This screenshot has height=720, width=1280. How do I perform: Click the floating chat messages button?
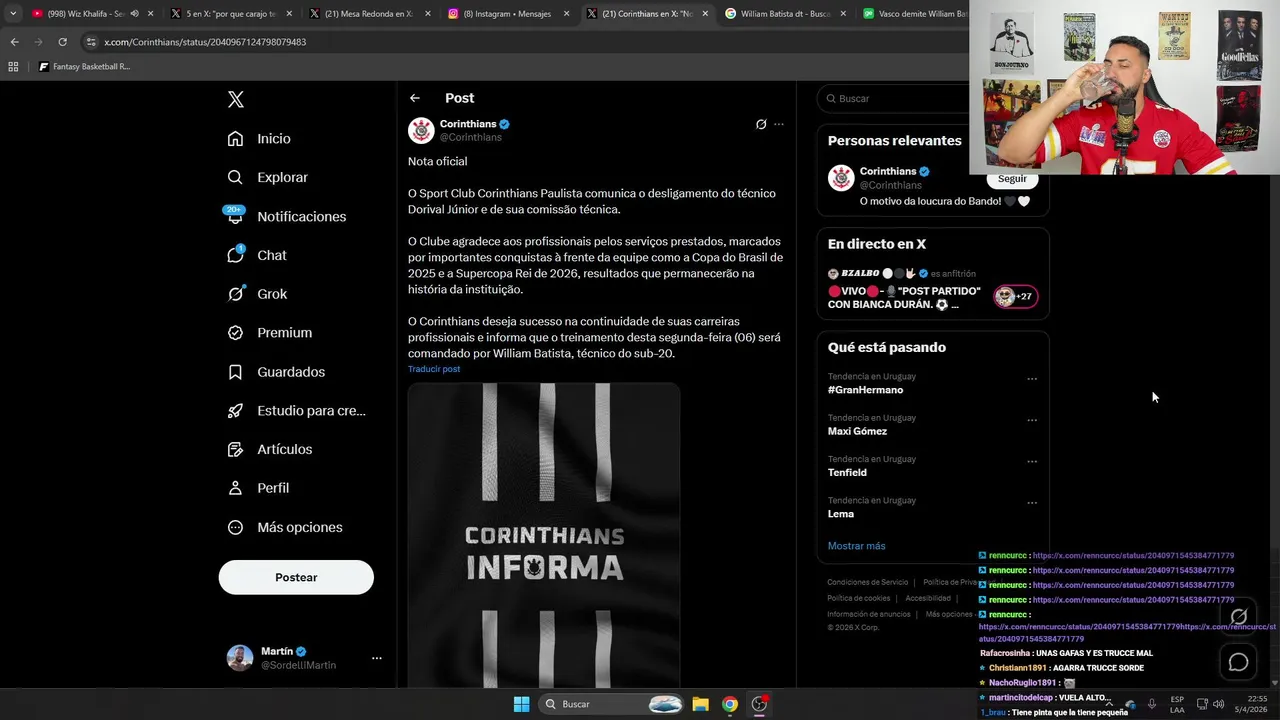pos(1238,662)
